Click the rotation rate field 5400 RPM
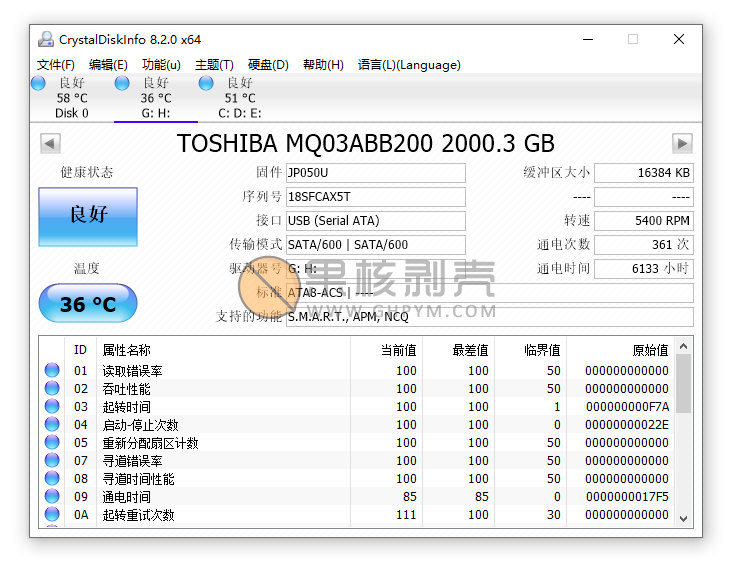 643,220
